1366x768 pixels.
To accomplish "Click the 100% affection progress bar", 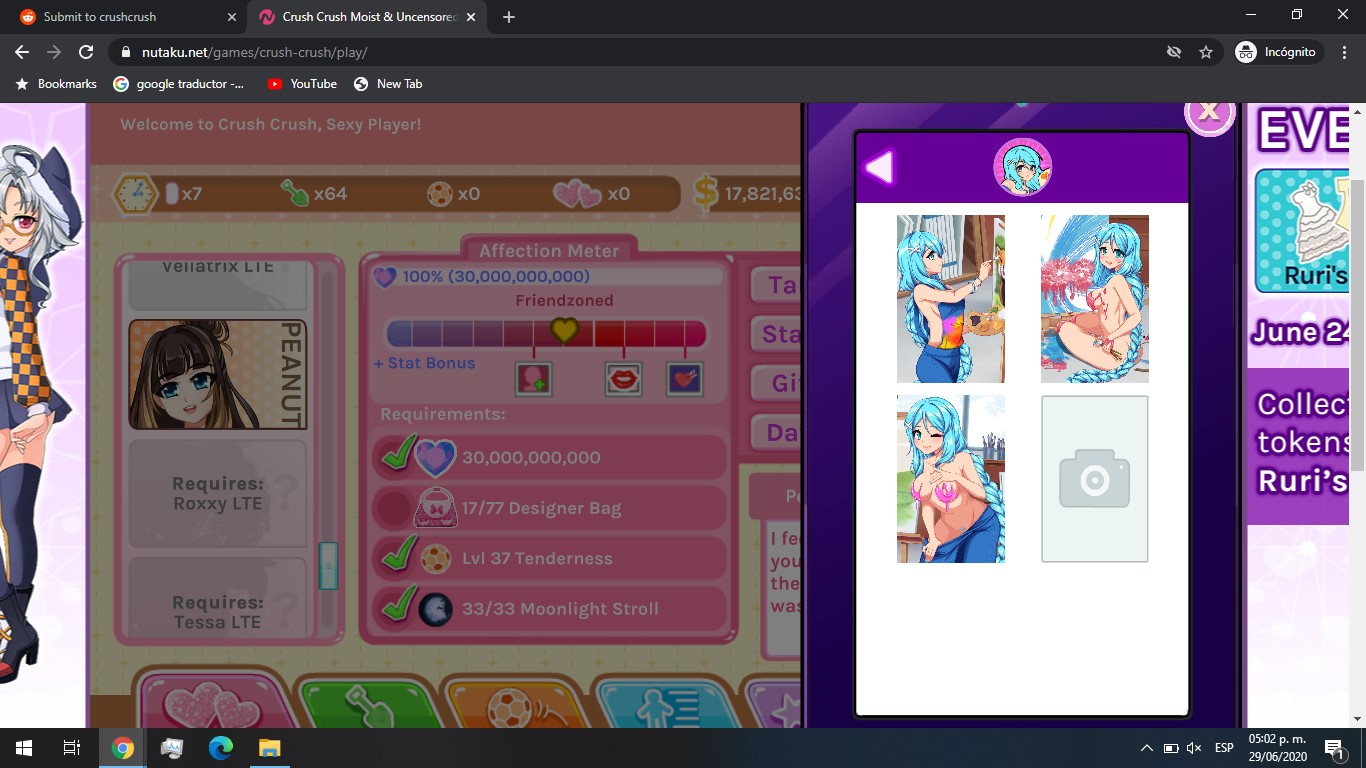I will [548, 277].
